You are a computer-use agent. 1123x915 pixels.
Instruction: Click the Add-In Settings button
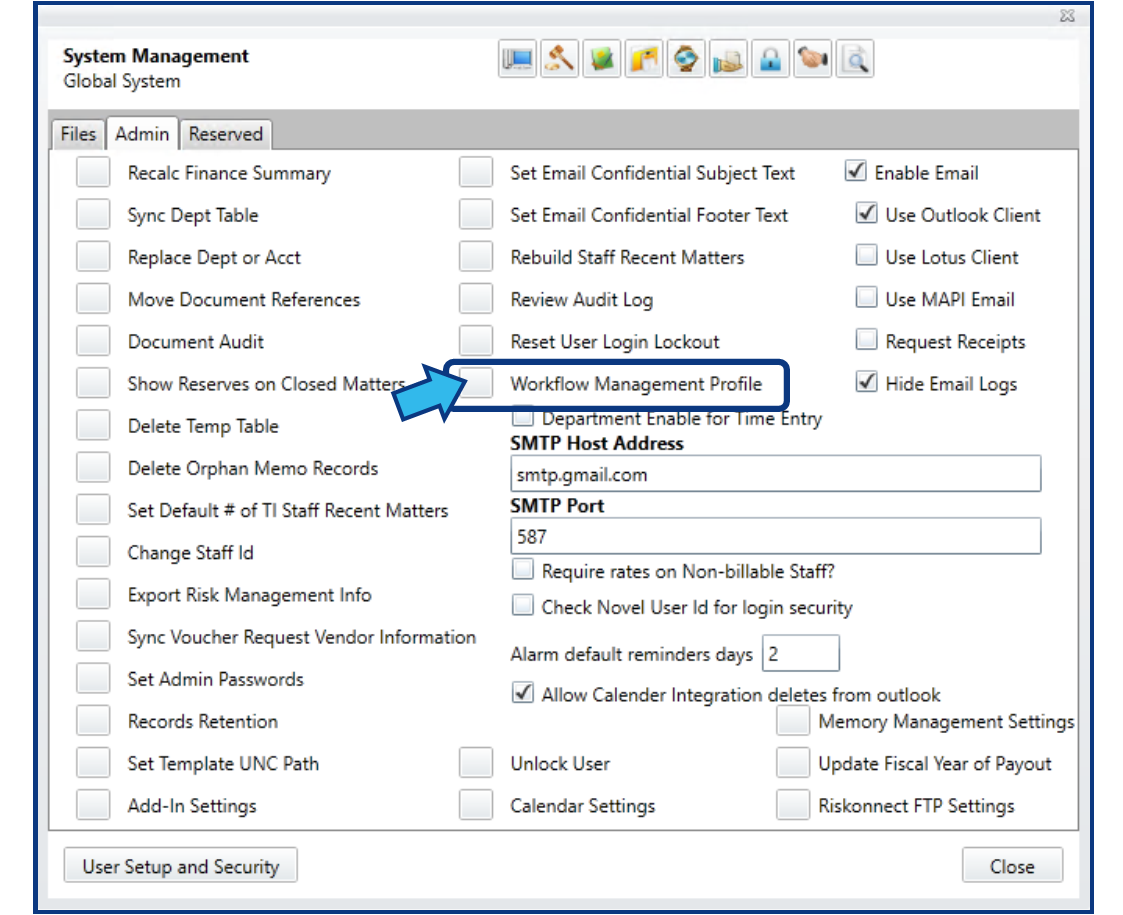(x=93, y=805)
